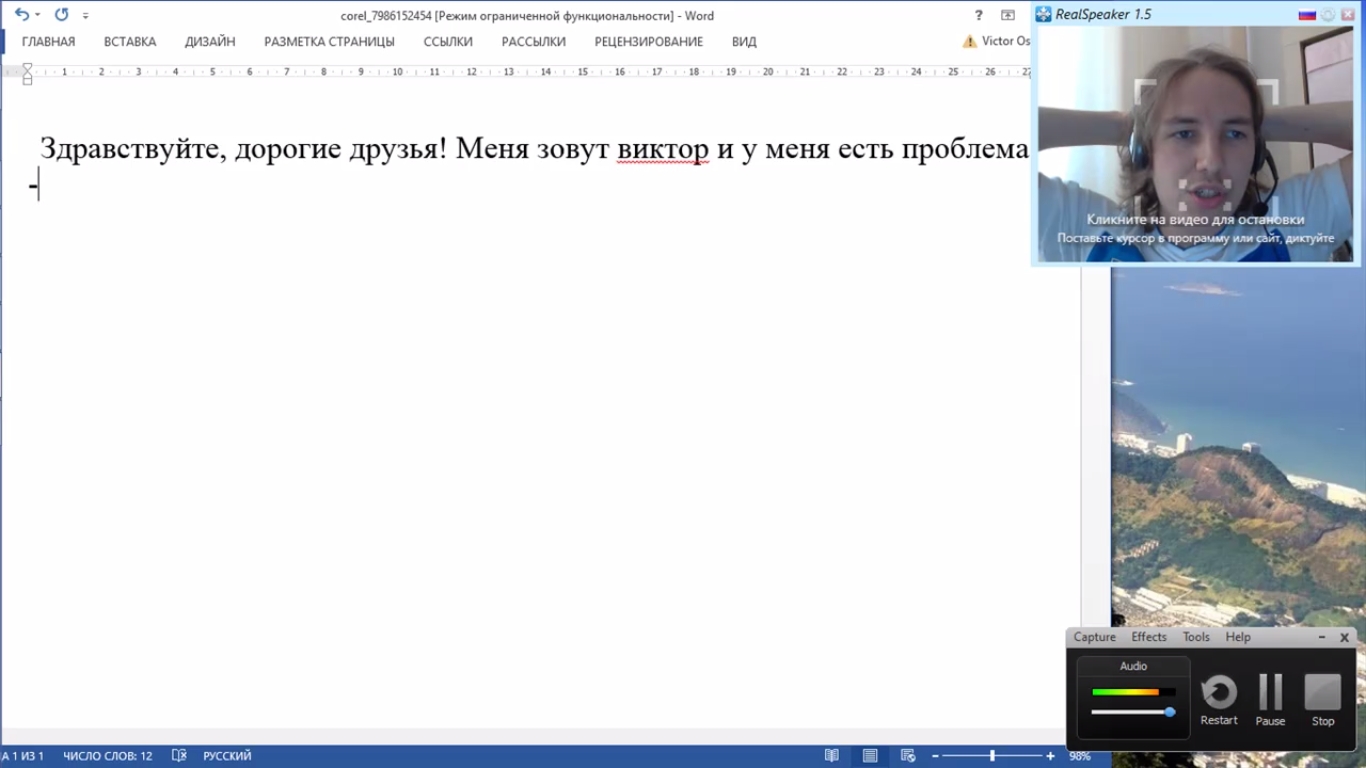Click the Russian flag in RealSpeaker
Screen dimensions: 1366x768
(1306, 14)
